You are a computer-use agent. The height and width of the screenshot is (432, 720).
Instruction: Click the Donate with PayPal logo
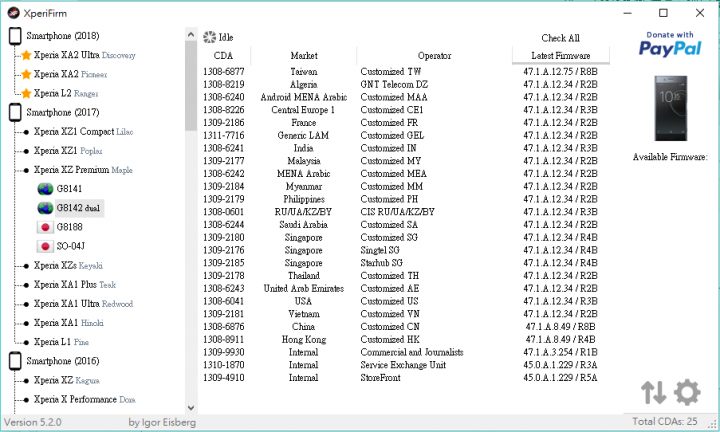click(x=670, y=44)
